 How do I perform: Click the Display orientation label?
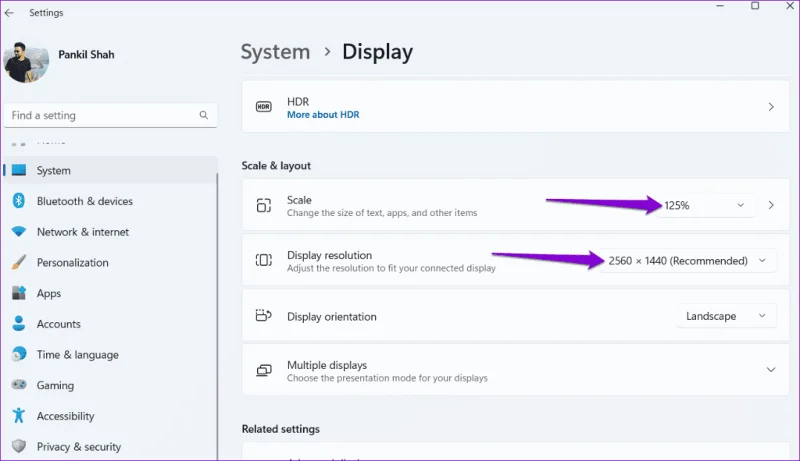point(332,317)
